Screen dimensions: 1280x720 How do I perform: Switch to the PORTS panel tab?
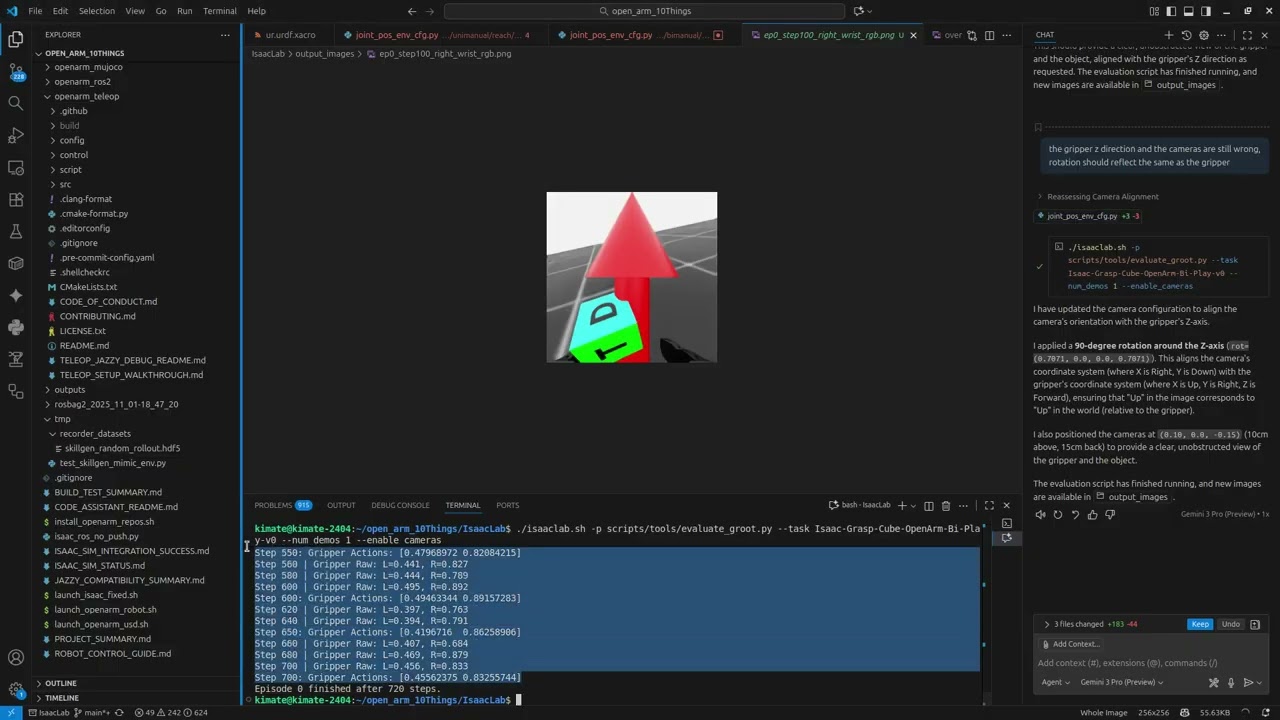click(x=508, y=506)
